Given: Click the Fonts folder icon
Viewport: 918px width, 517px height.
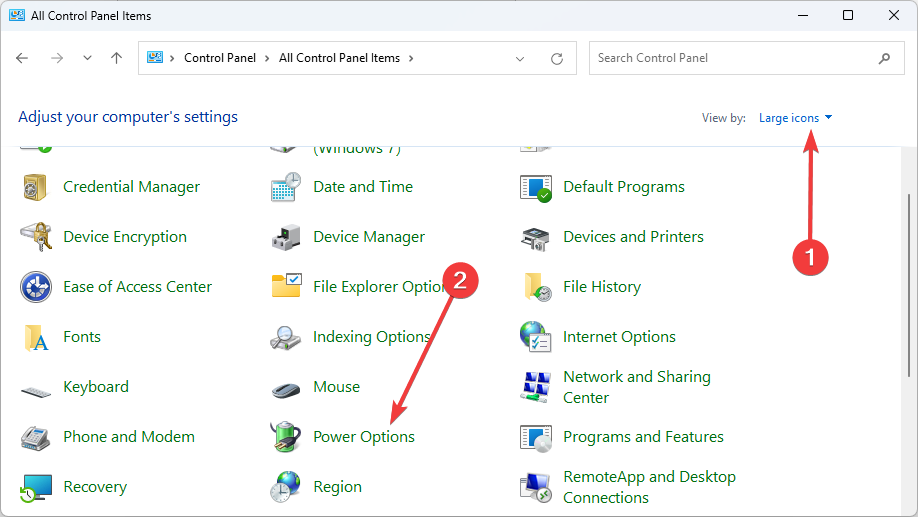Looking at the screenshot, I should pos(36,337).
